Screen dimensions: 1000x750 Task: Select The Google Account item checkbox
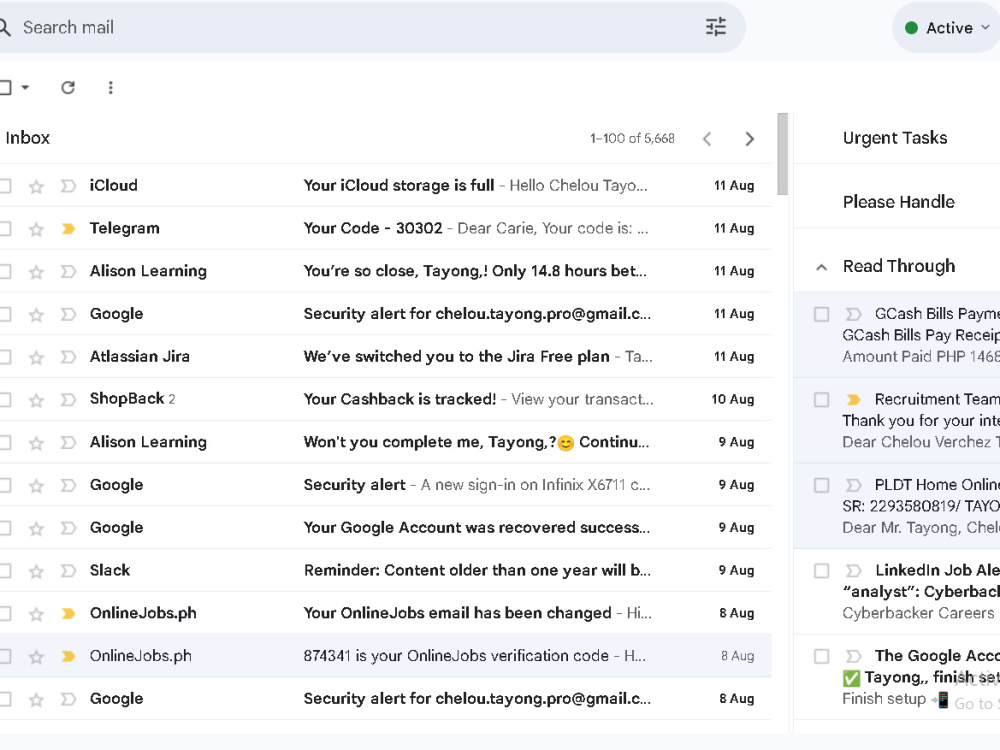pyautogui.click(x=821, y=656)
